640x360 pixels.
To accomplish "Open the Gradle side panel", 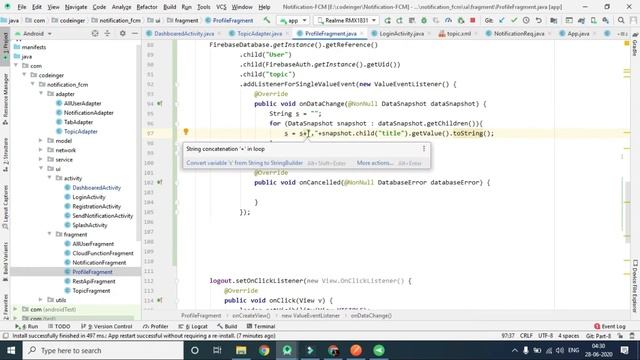I will pyautogui.click(x=635, y=45).
